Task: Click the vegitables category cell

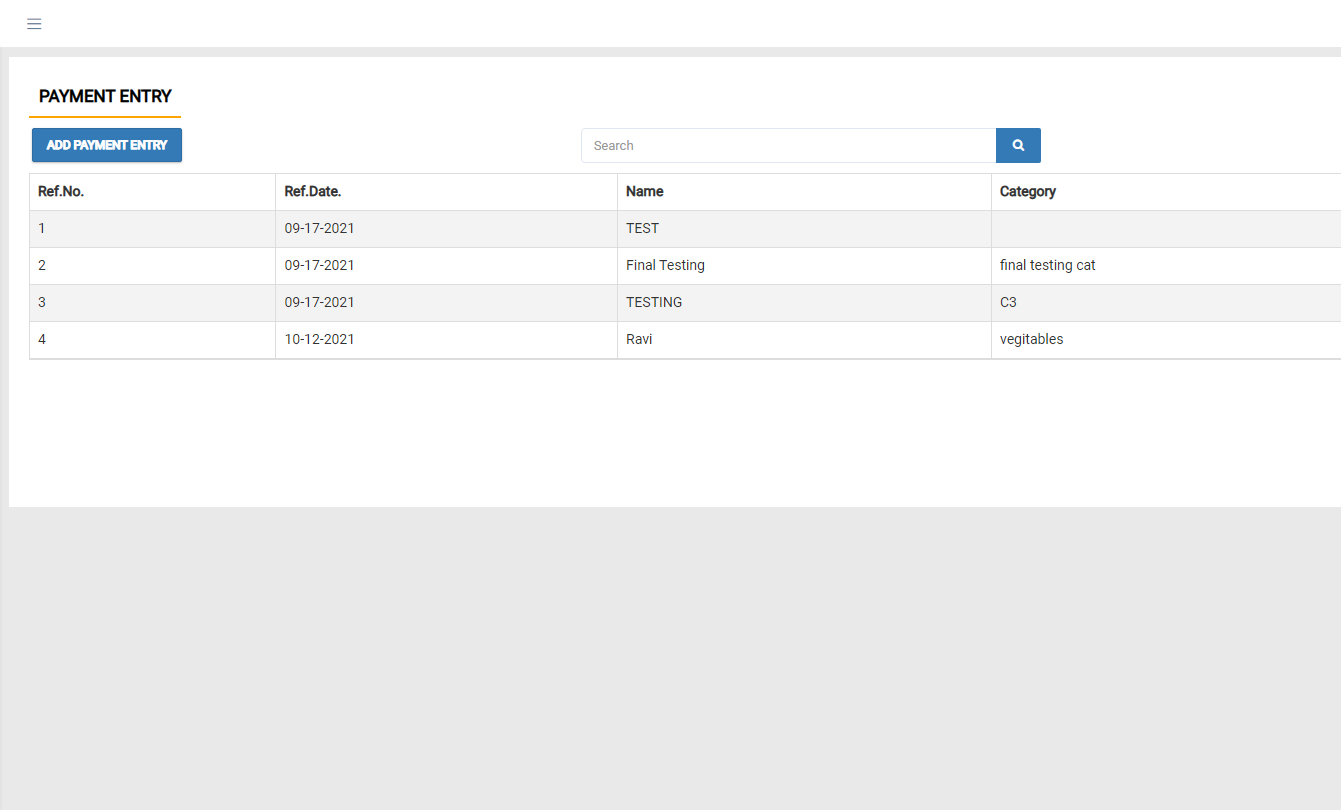Action: click(1031, 339)
